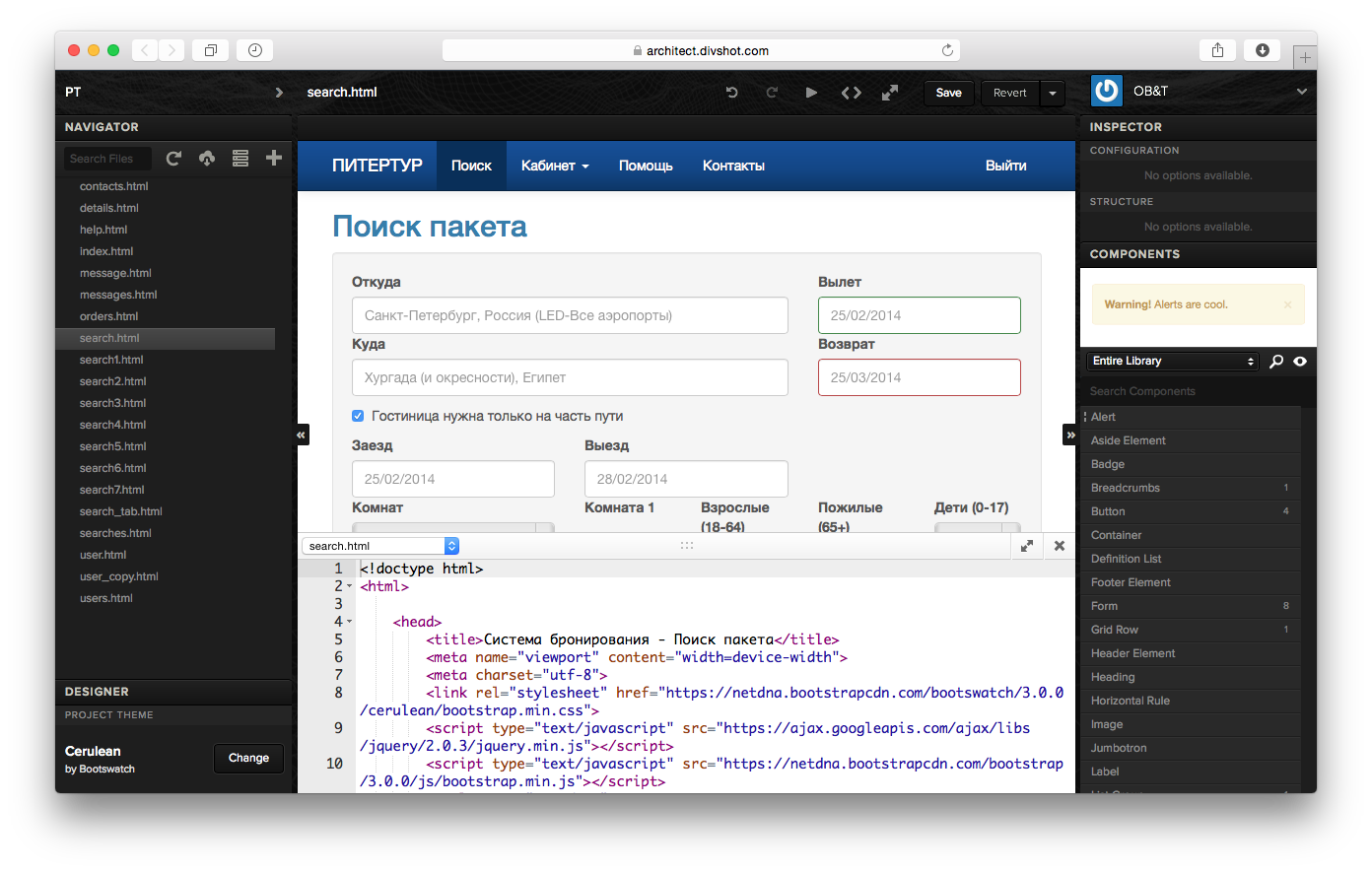Click the undo arrow in editor toolbar
Screen dimensions: 1372x872
click(x=731, y=93)
